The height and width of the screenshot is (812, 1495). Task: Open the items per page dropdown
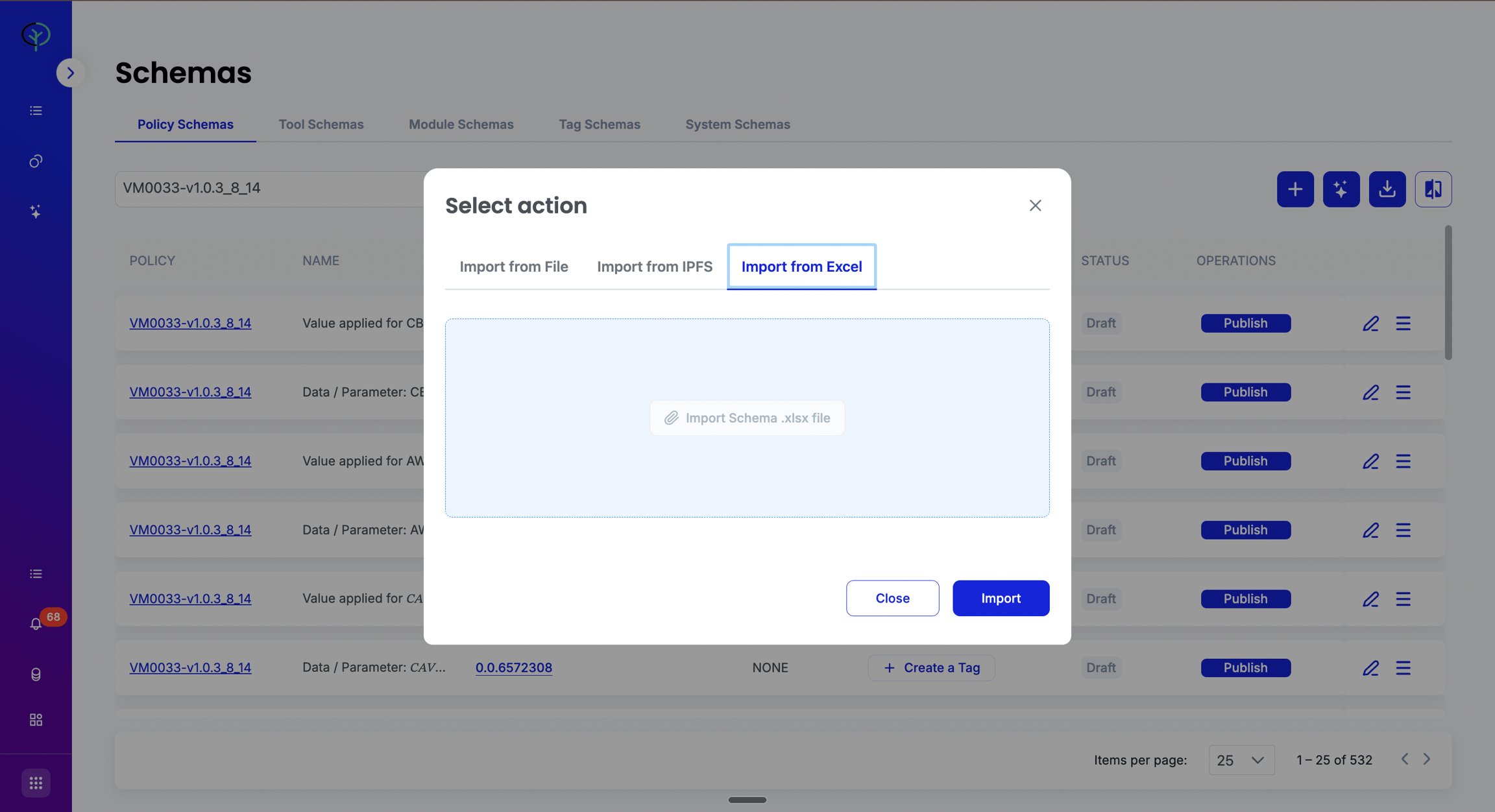click(x=1241, y=759)
